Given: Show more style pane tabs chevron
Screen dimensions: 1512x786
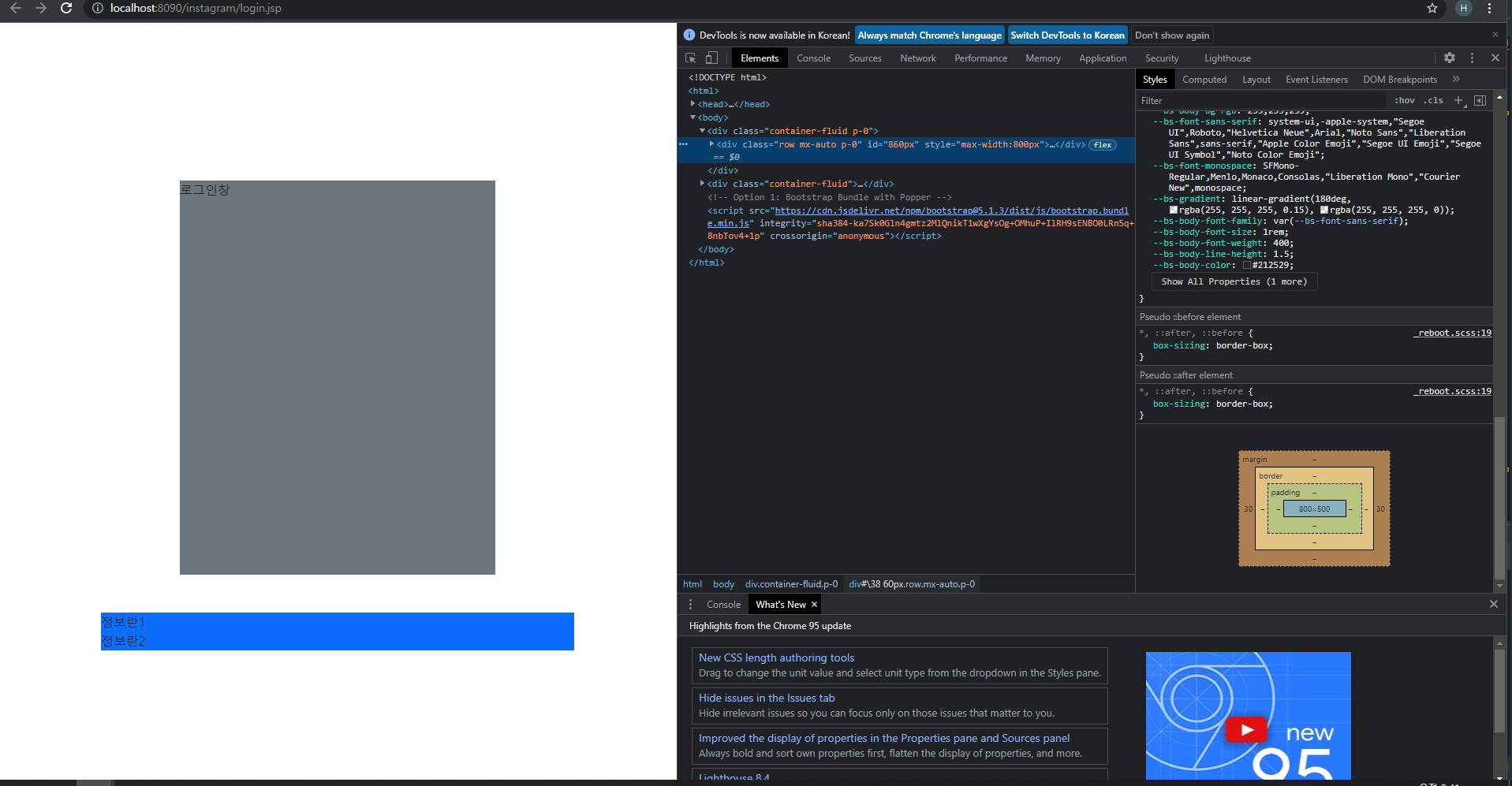Looking at the screenshot, I should [x=1456, y=79].
